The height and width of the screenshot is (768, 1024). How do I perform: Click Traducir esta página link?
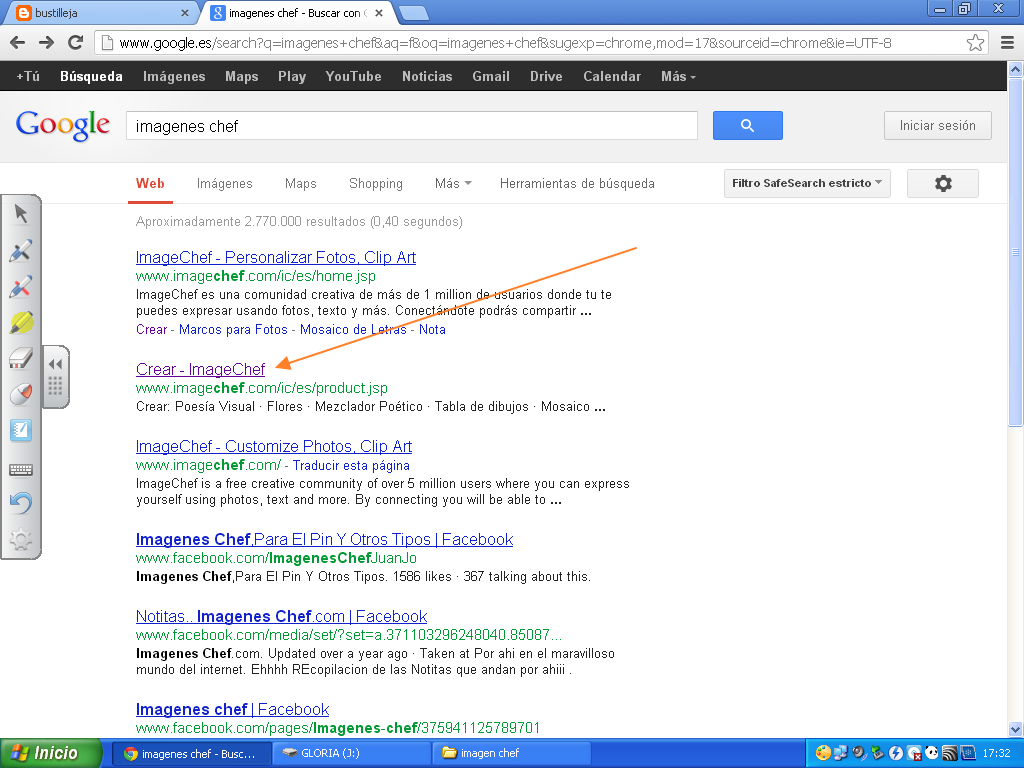(351, 465)
